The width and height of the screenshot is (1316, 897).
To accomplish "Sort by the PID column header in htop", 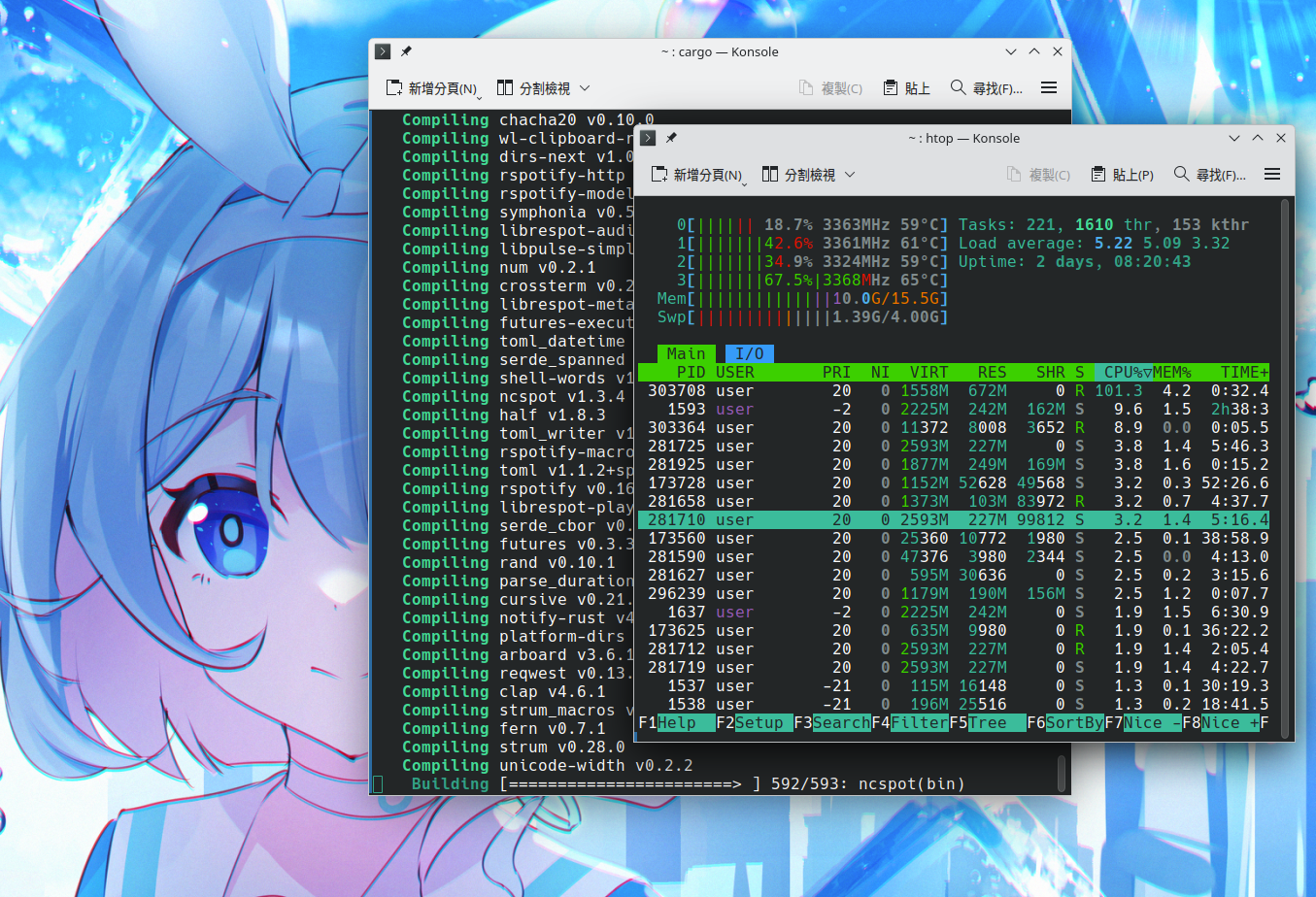I will 691,372.
